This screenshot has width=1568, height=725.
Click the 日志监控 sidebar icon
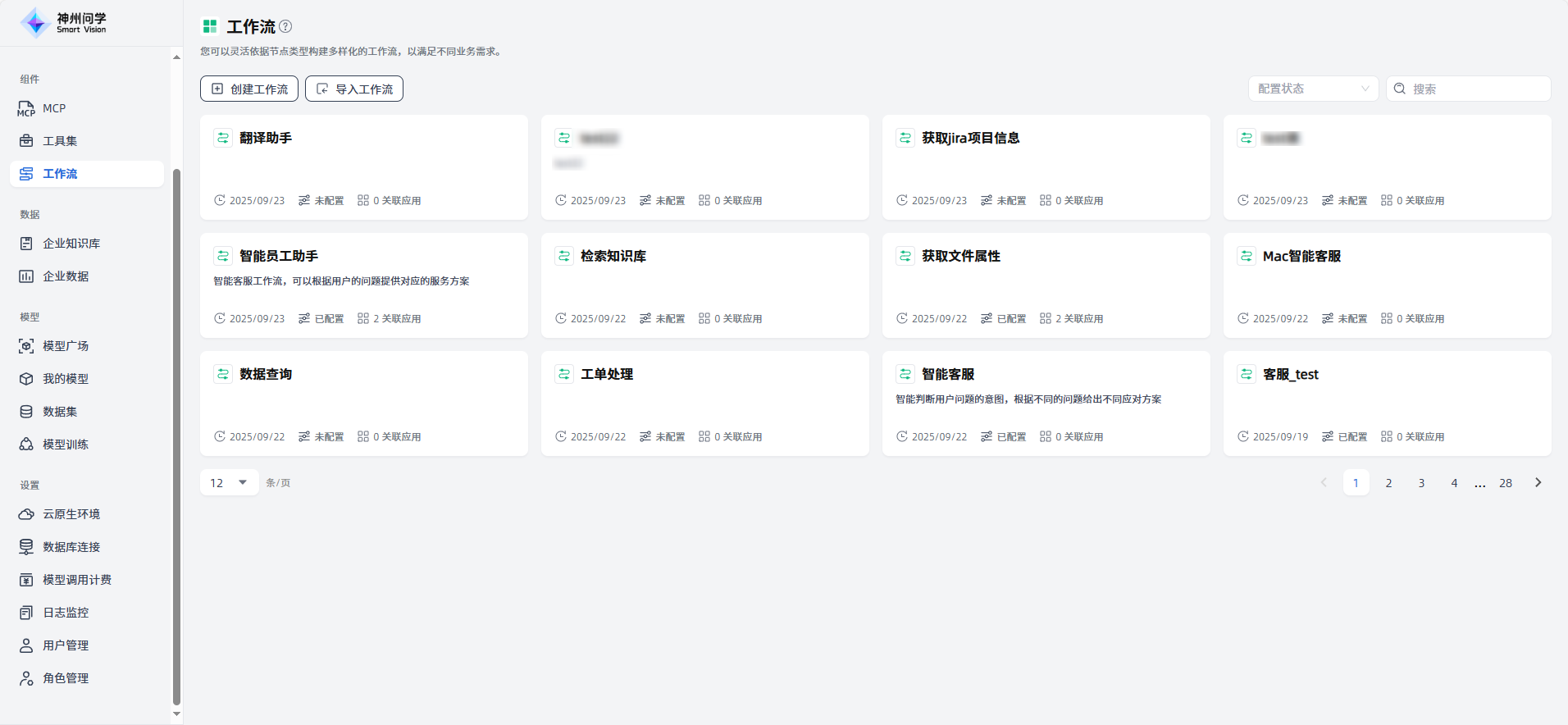pyautogui.click(x=26, y=613)
